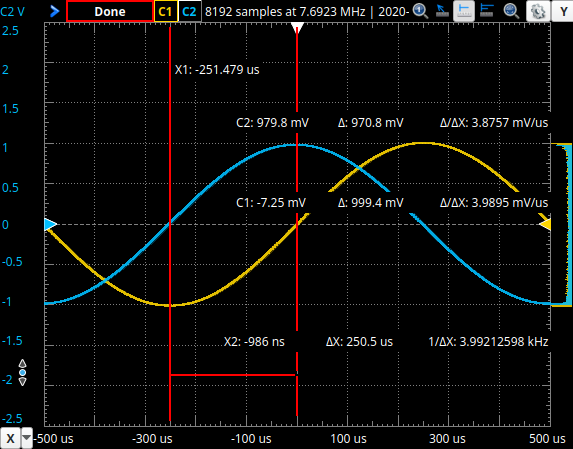Click the Done acquisition status box
The image size is (573, 449).
[110, 11]
